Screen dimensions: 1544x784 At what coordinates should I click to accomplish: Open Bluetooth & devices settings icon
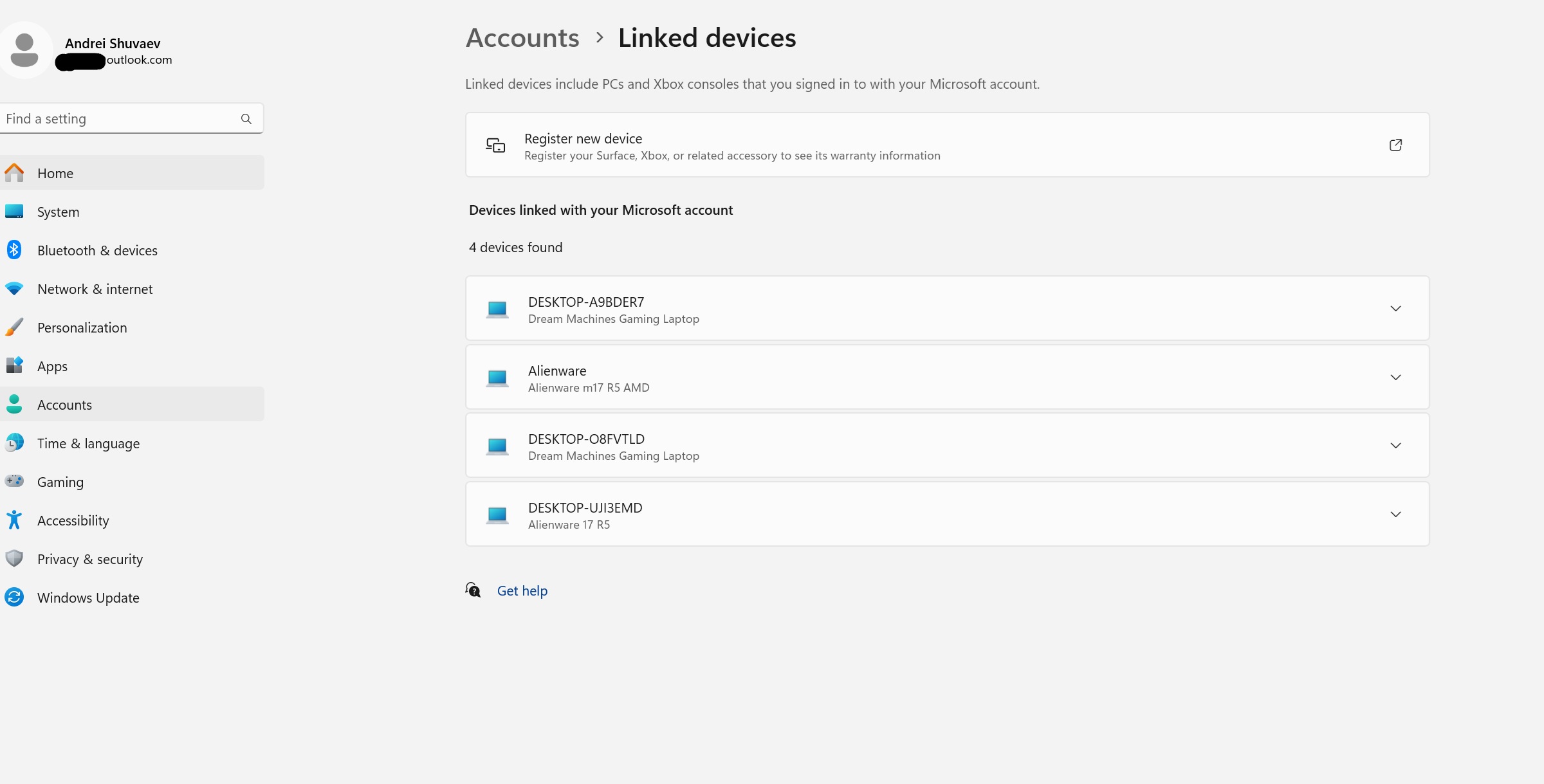tap(14, 250)
